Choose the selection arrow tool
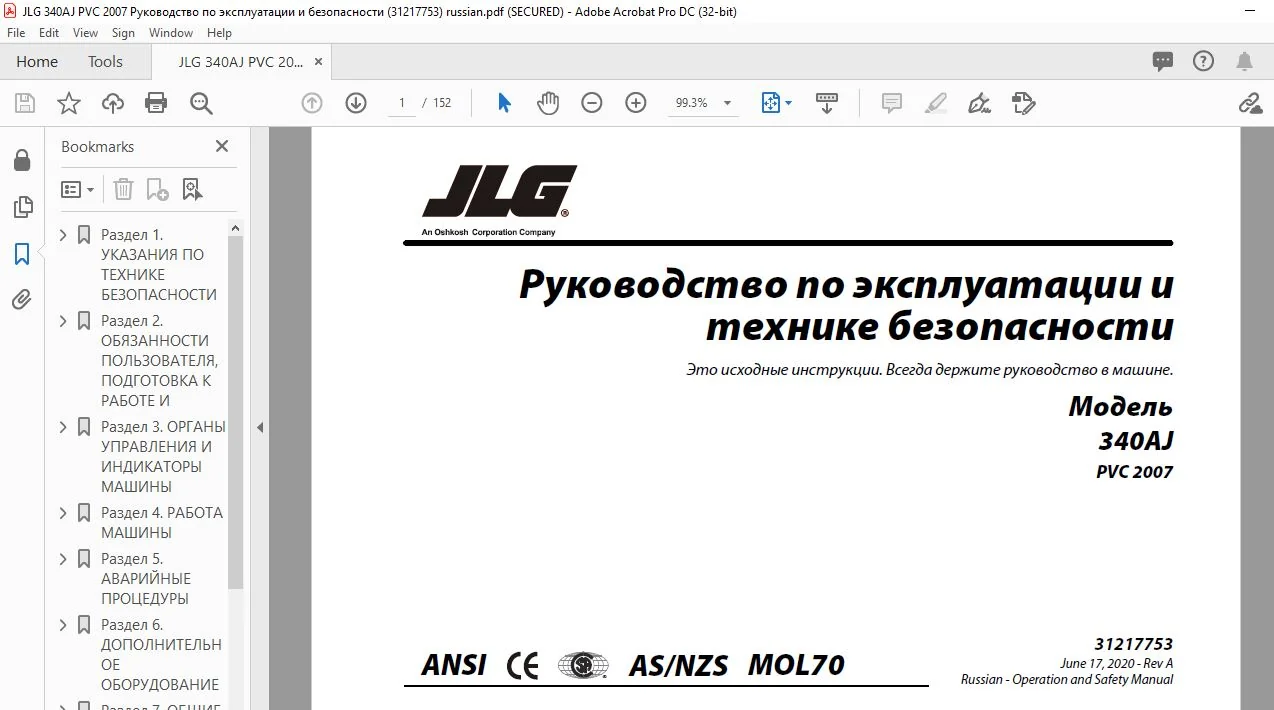 504,103
